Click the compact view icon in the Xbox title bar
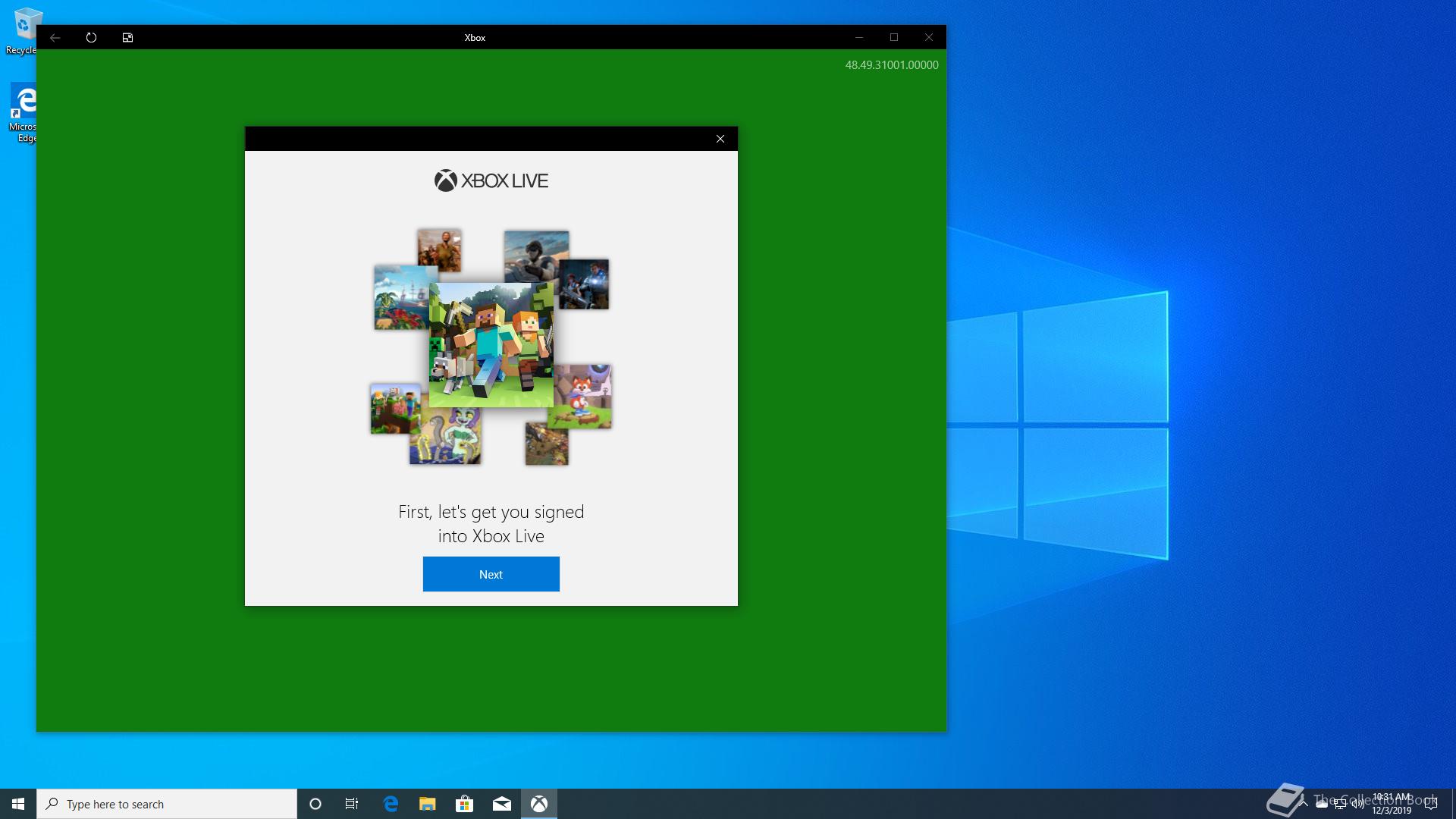 [x=127, y=37]
